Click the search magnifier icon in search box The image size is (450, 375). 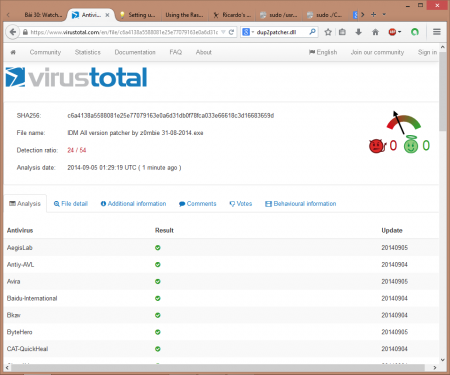(x=312, y=32)
